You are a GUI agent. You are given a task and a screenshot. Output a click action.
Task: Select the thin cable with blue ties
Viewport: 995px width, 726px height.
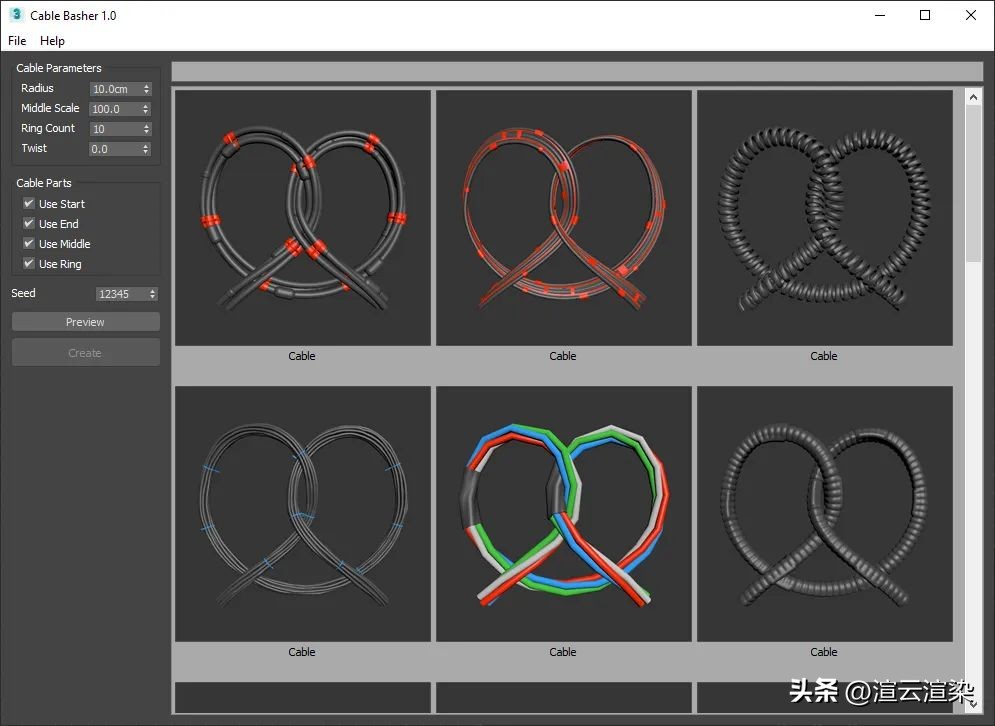coord(302,514)
